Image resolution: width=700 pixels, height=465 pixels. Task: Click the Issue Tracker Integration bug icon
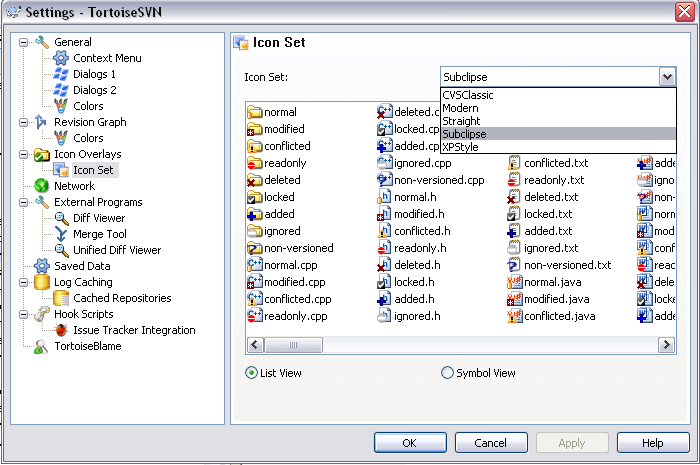(61, 330)
